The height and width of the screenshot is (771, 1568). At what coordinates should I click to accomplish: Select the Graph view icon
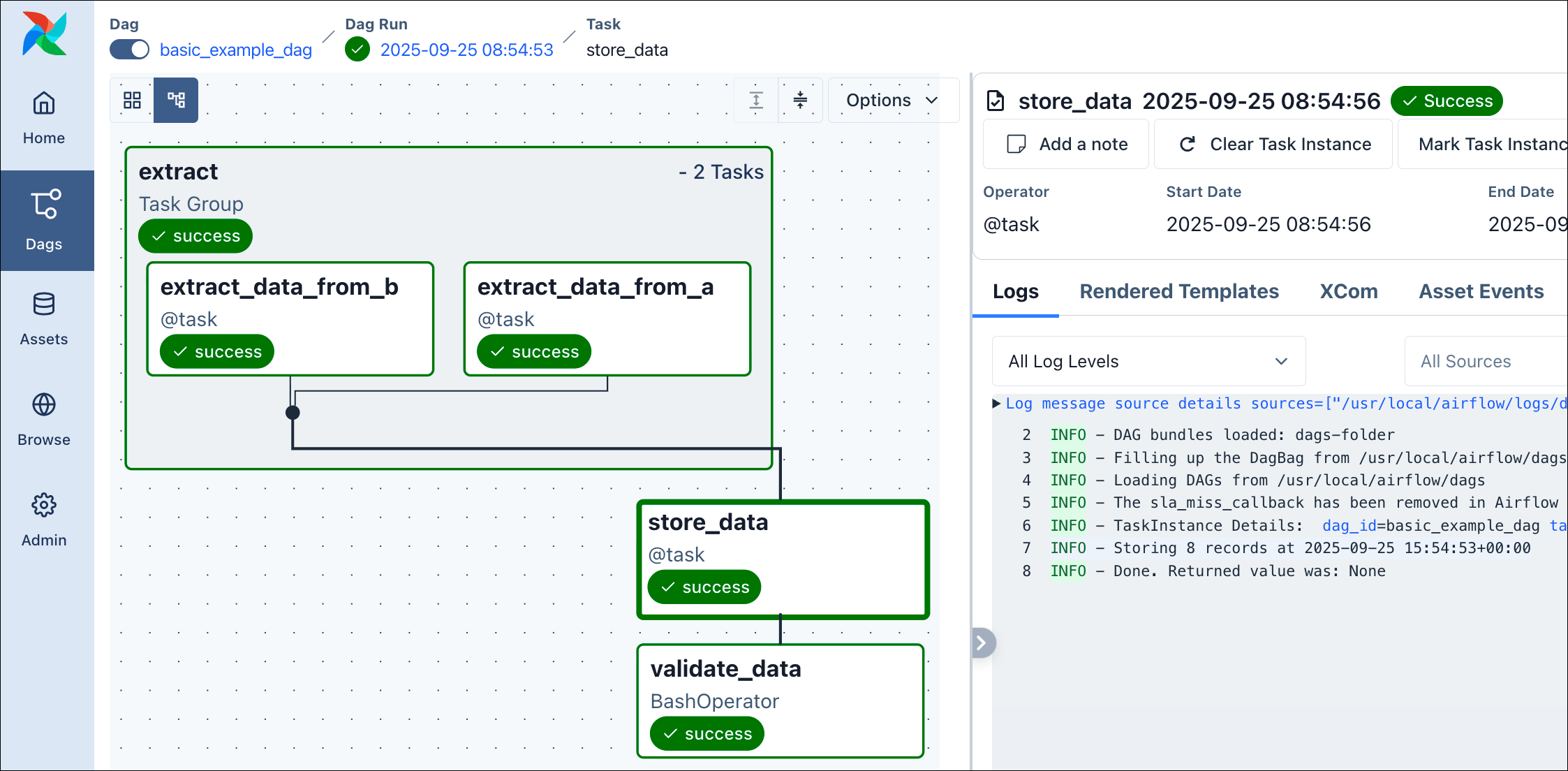(x=176, y=100)
